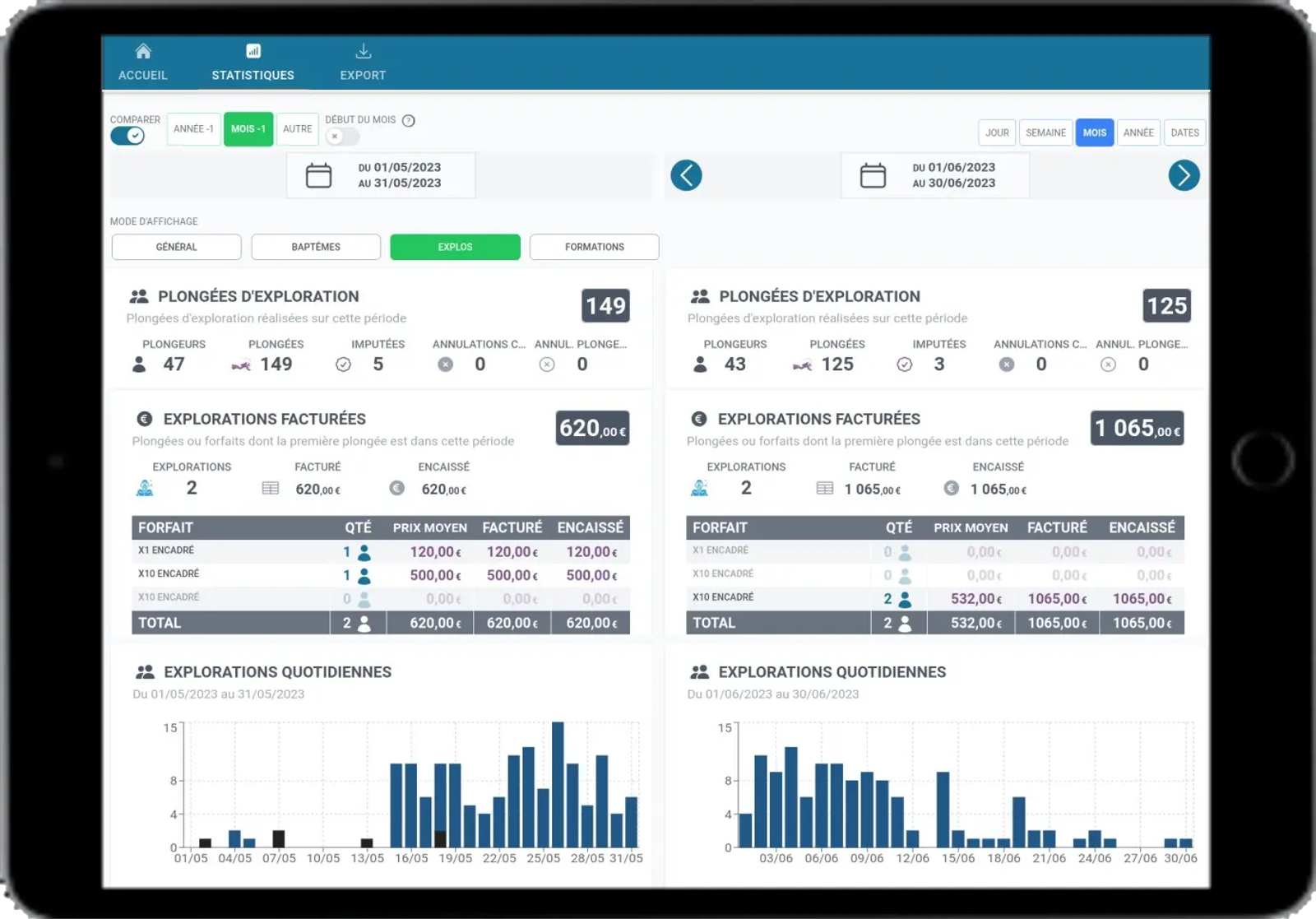Select Mois -1 comparison option
The width and height of the screenshot is (1316, 919).
248,129
